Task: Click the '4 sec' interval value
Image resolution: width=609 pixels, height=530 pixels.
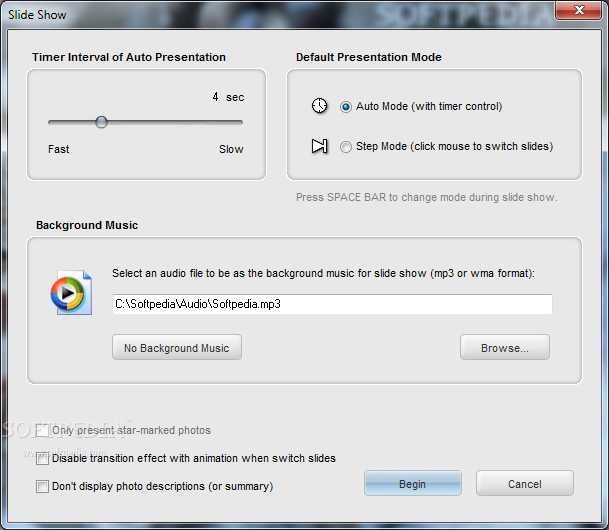Action: [x=228, y=97]
